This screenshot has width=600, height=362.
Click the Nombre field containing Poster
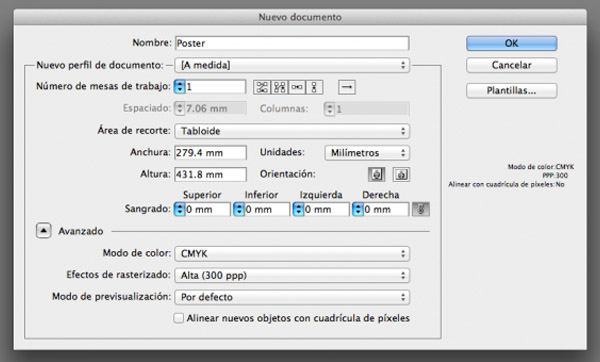[x=292, y=43]
